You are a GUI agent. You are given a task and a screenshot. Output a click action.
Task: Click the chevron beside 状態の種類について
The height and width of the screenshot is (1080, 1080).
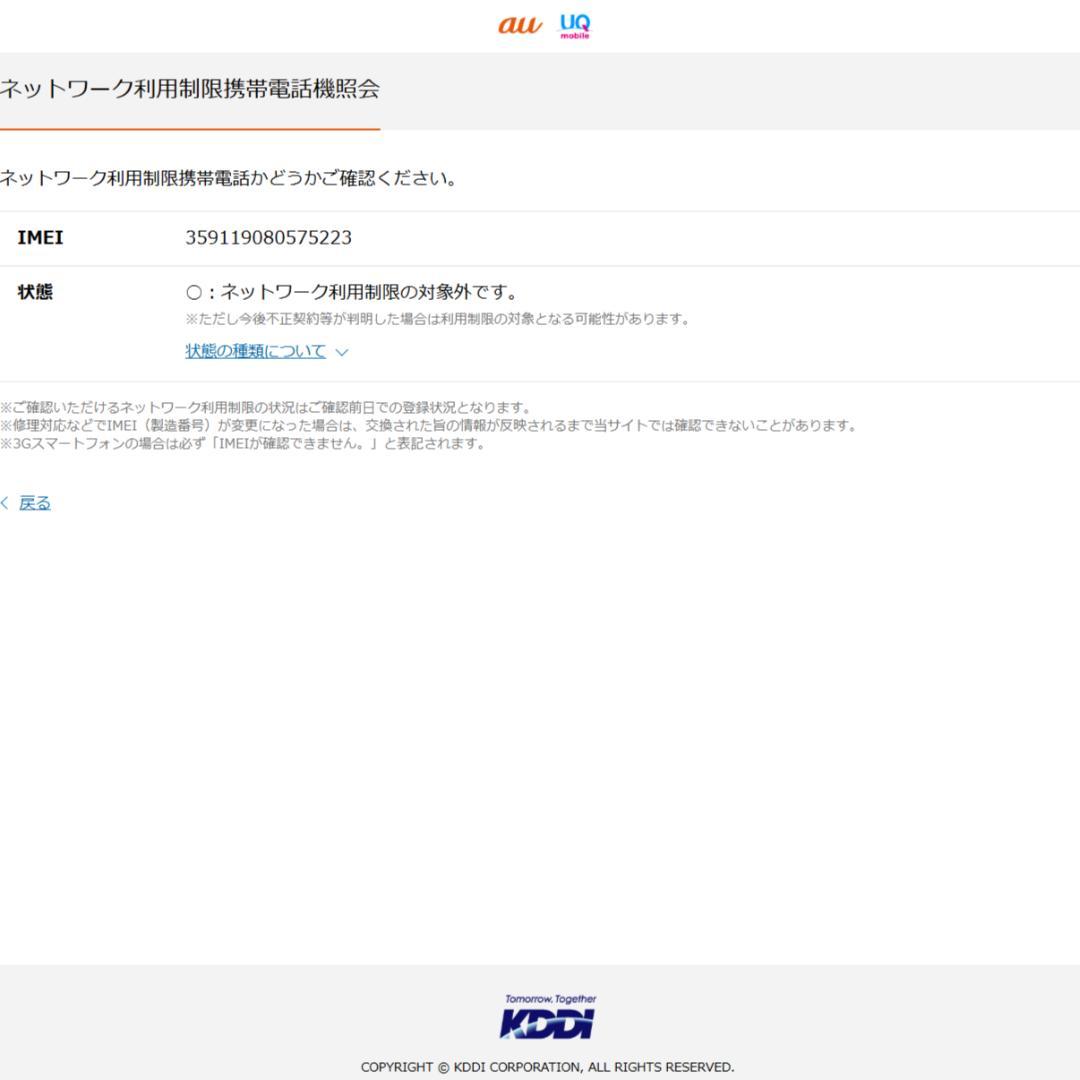(x=341, y=352)
